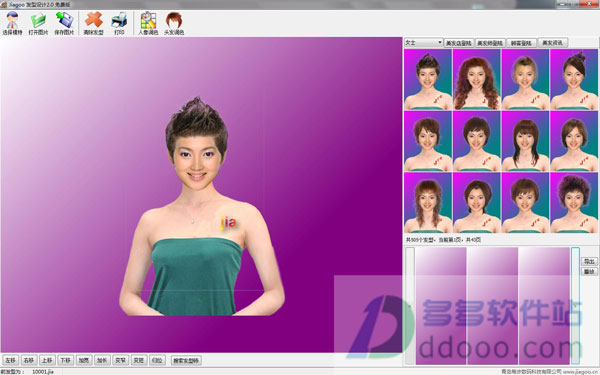Click the hairstyle count and page info text
This screenshot has height=375, width=600.
(443, 240)
